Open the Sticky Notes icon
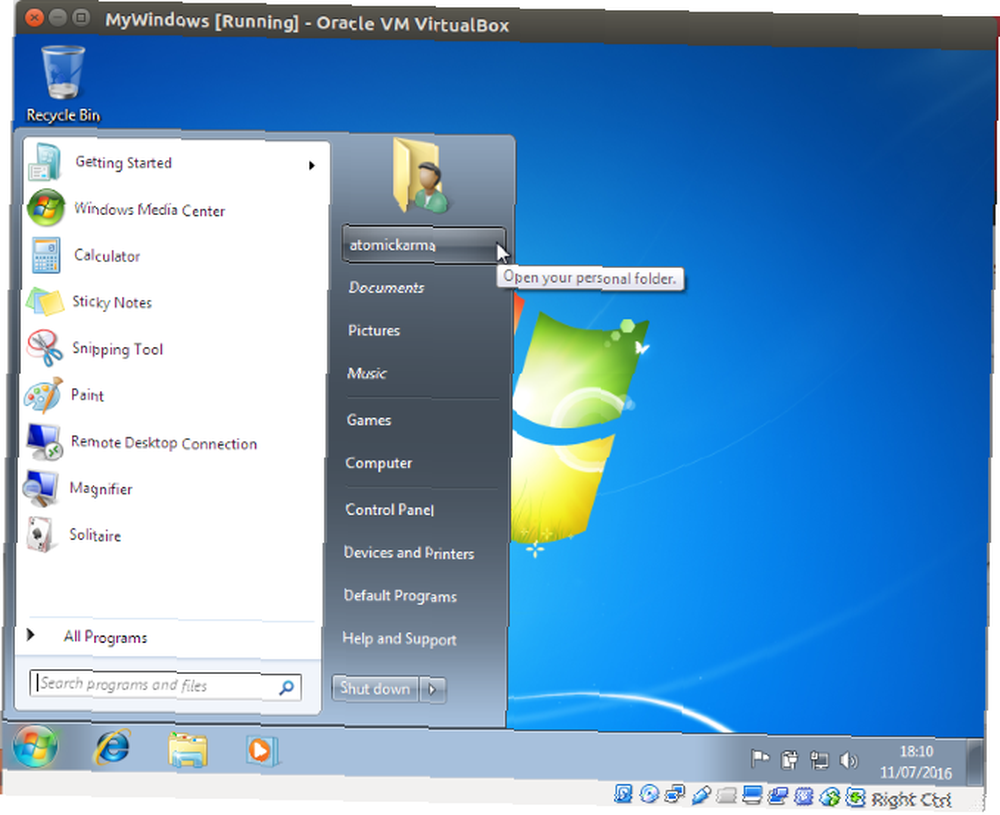1000x815 pixels. pos(45,301)
